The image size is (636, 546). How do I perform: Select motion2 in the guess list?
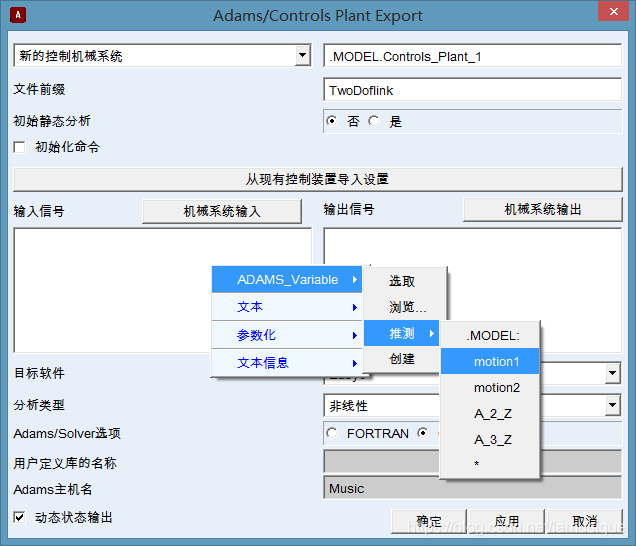(490, 388)
